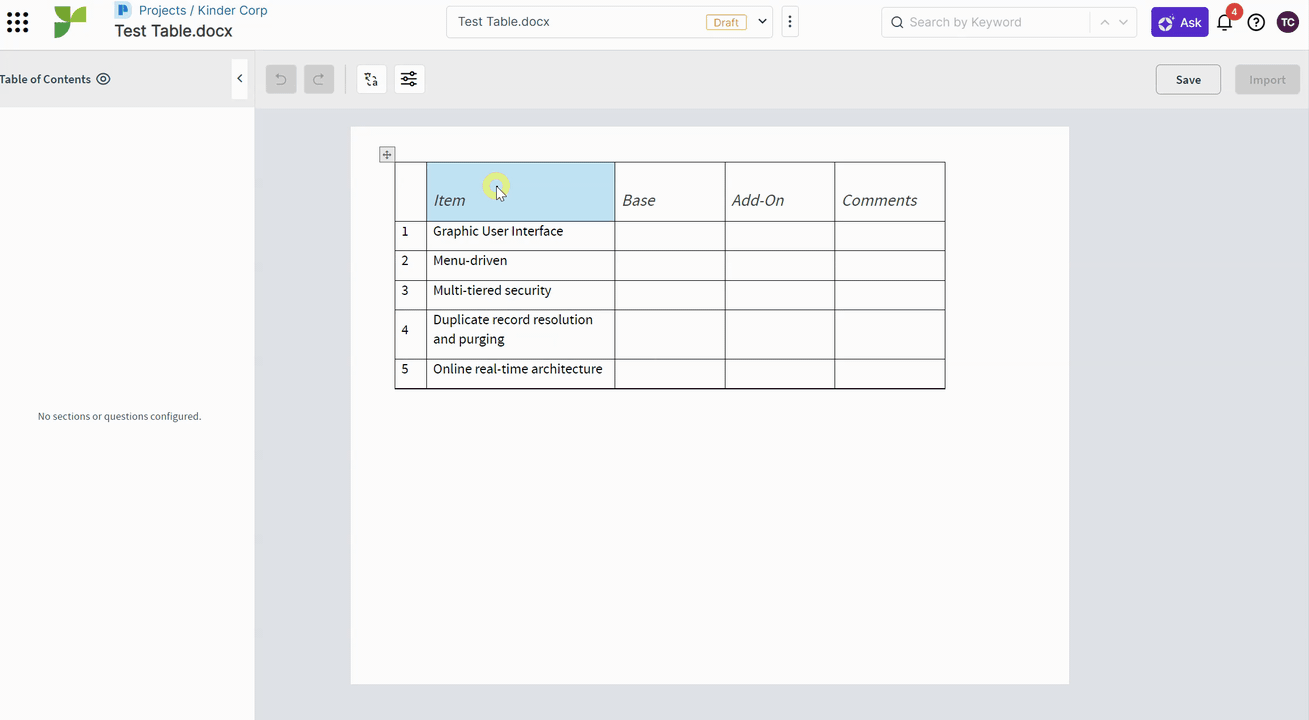Screen dimensions: 1309x720
Task: Open the app launcher grid icon
Action: point(17,22)
